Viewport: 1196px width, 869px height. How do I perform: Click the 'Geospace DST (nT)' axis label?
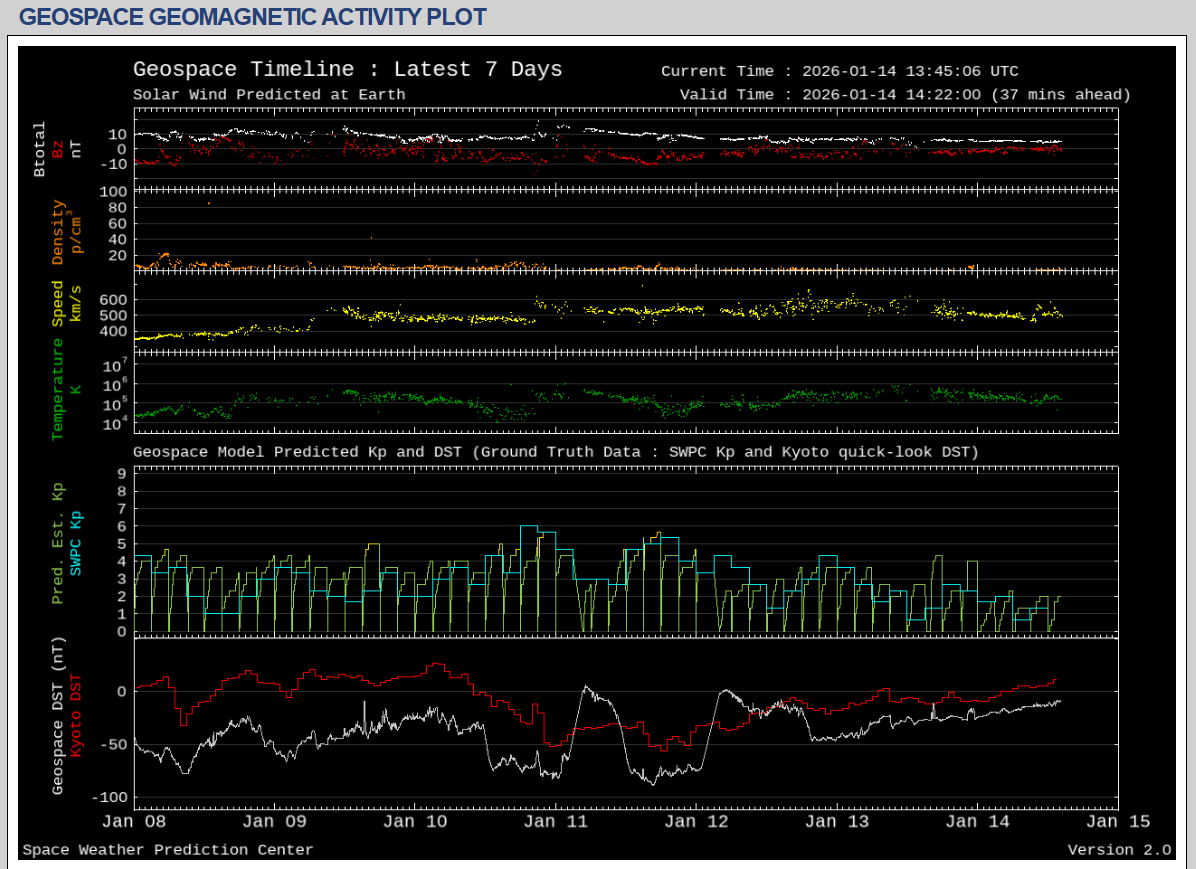point(58,718)
